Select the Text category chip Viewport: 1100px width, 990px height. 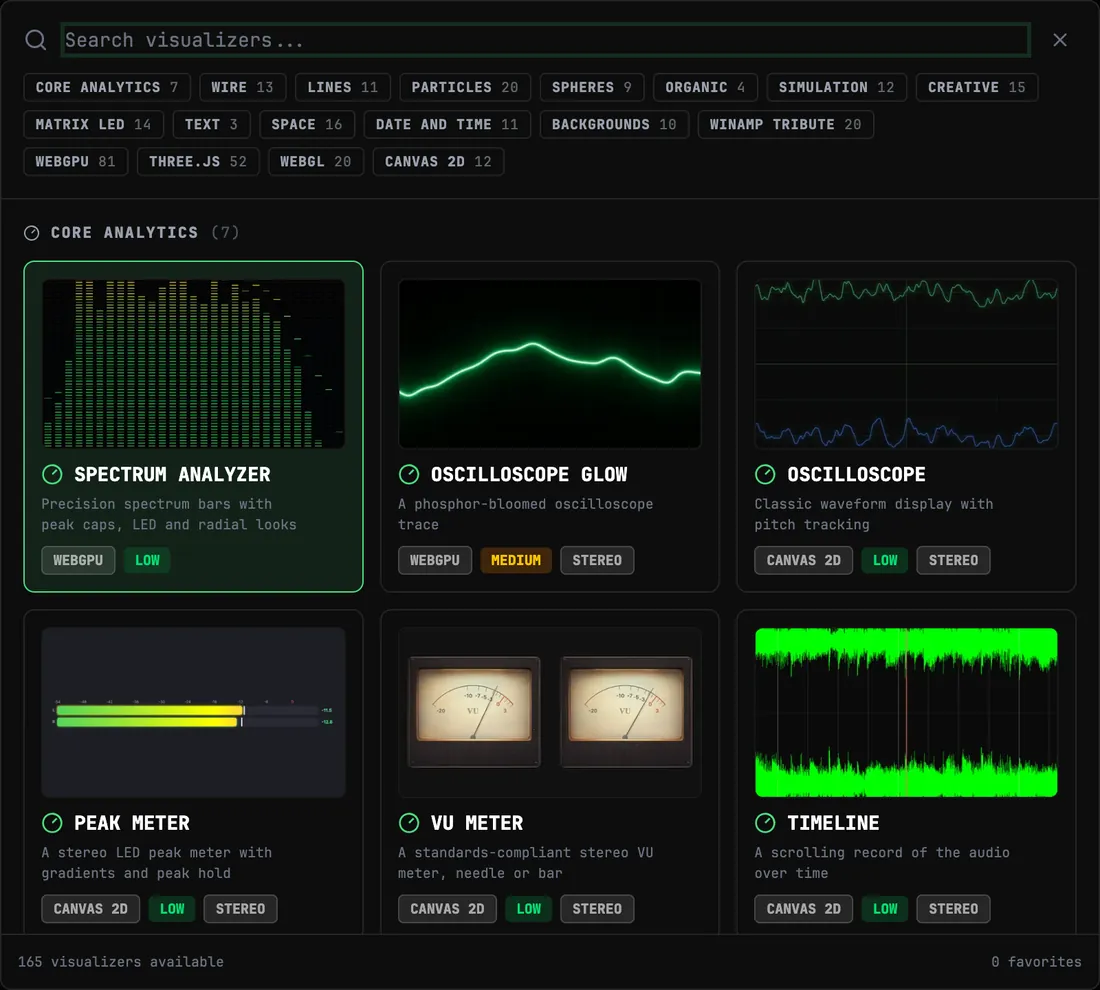[x=211, y=124]
